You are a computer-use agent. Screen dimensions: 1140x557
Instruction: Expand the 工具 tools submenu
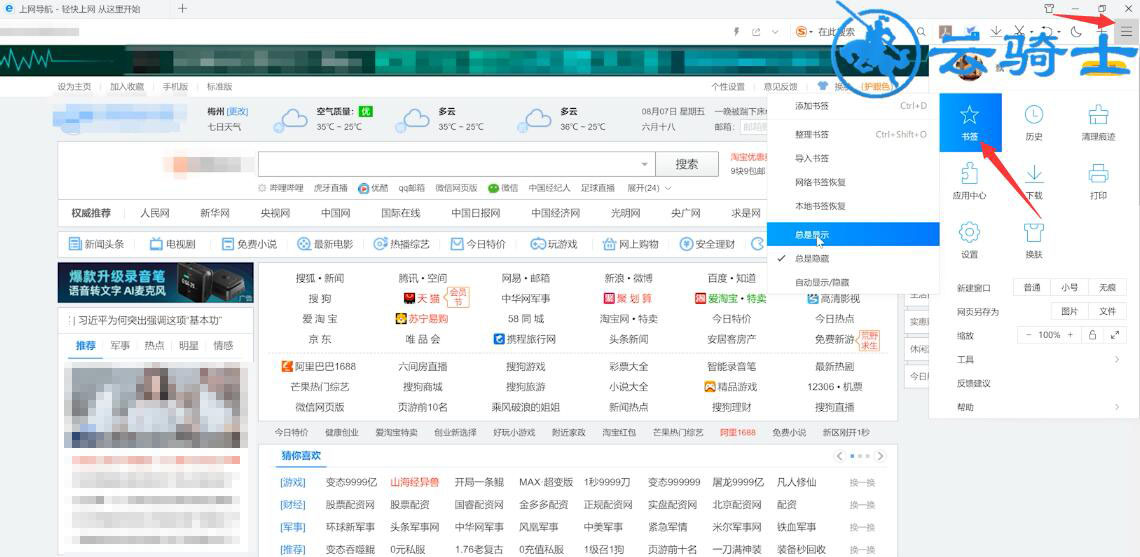pyautogui.click(x=1040, y=359)
